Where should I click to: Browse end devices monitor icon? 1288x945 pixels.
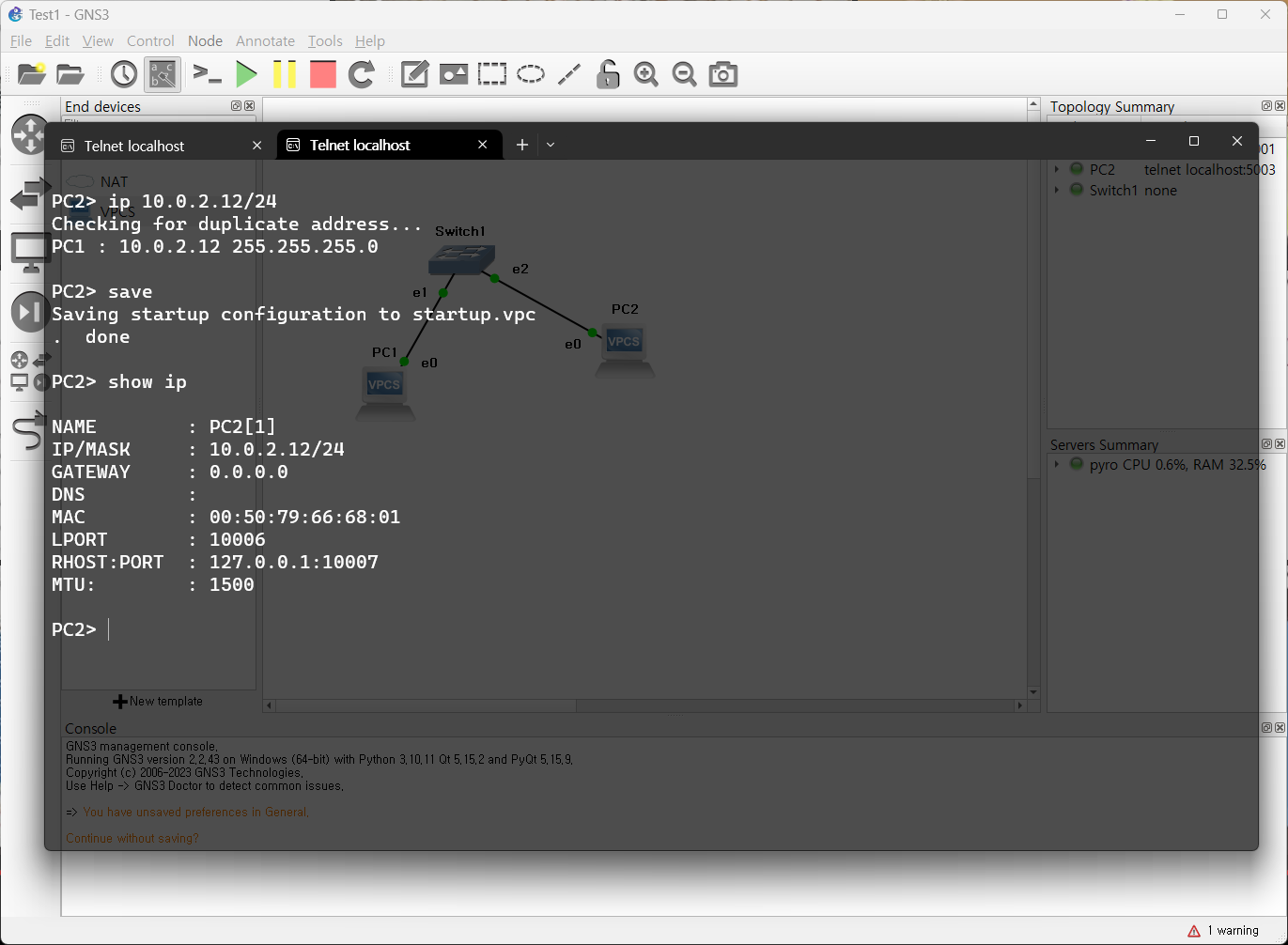coord(29,253)
